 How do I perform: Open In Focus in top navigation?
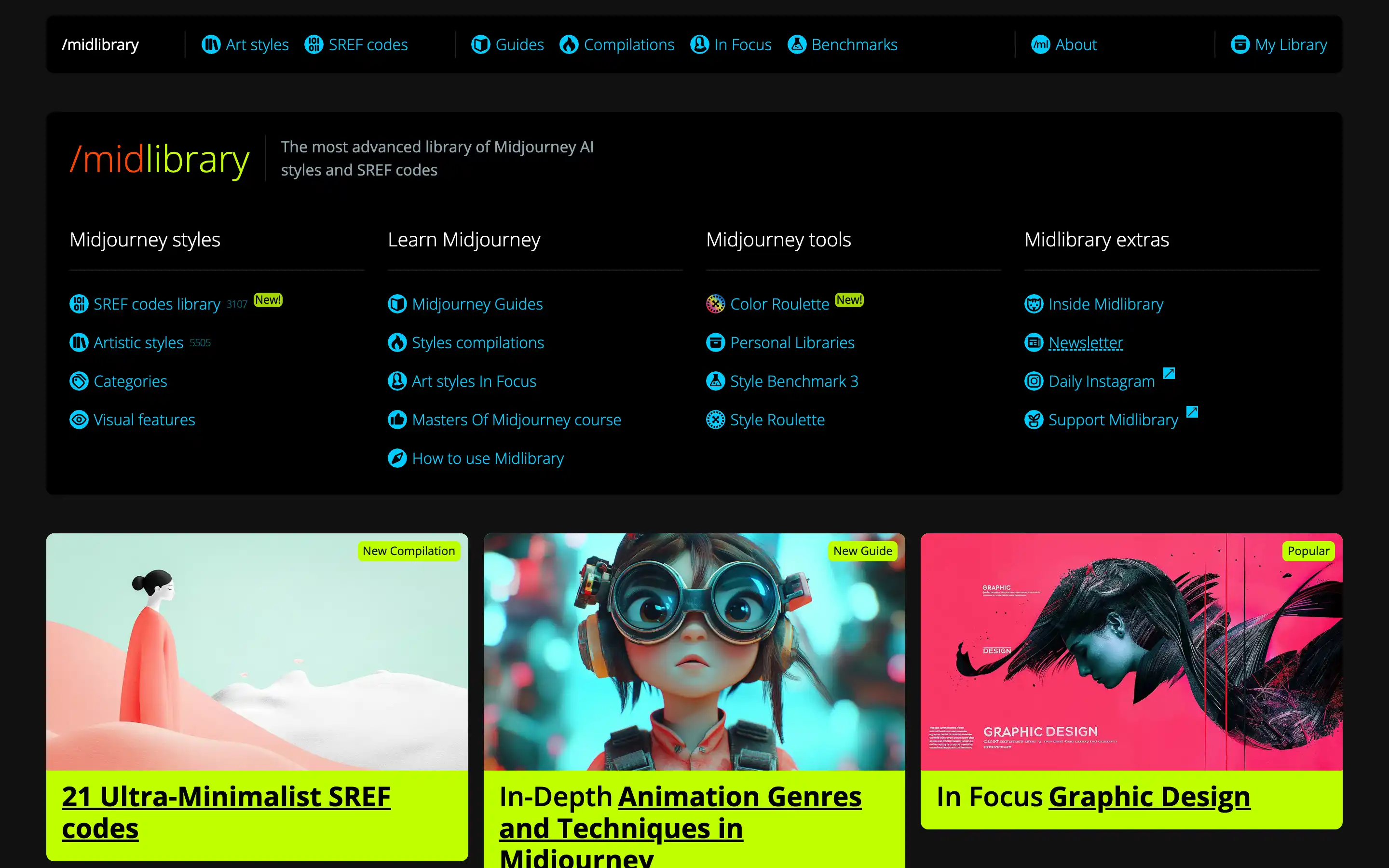pyautogui.click(x=743, y=44)
